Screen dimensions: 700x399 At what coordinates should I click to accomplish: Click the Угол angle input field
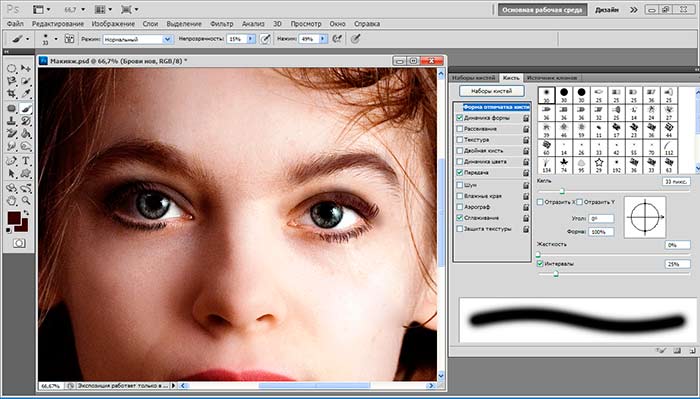601,219
